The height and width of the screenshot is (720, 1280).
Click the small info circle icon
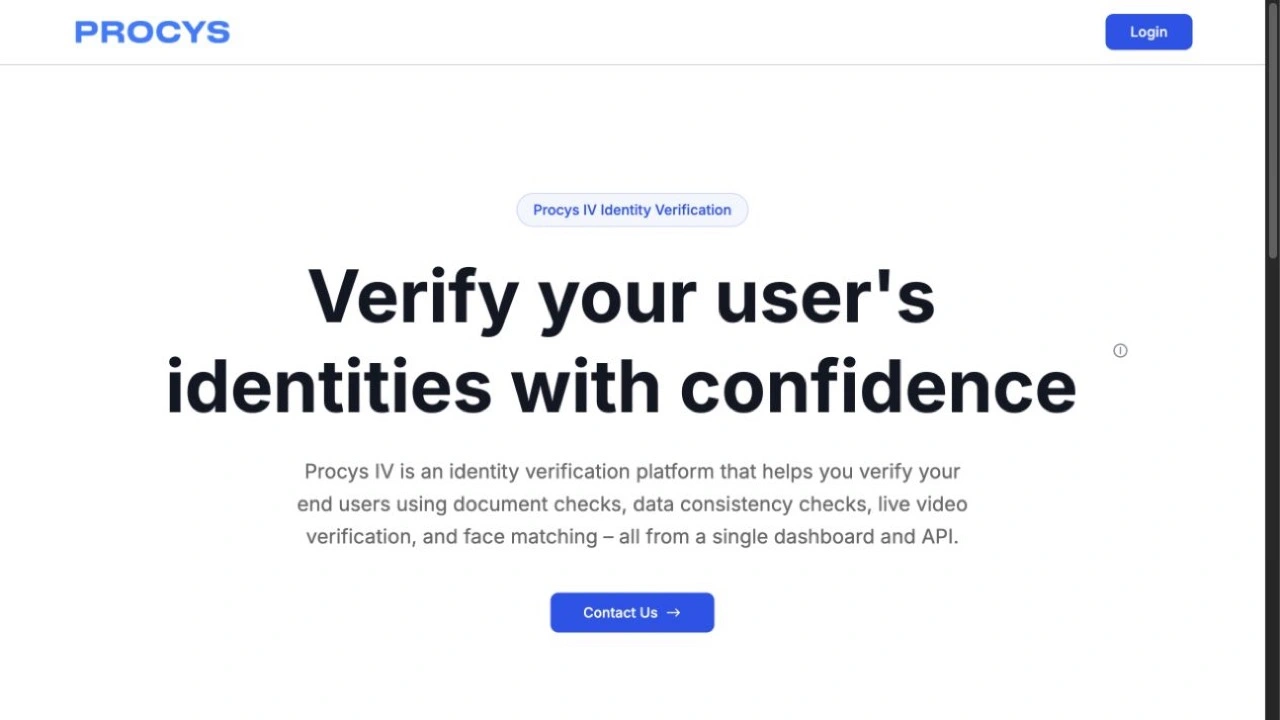coord(1120,350)
